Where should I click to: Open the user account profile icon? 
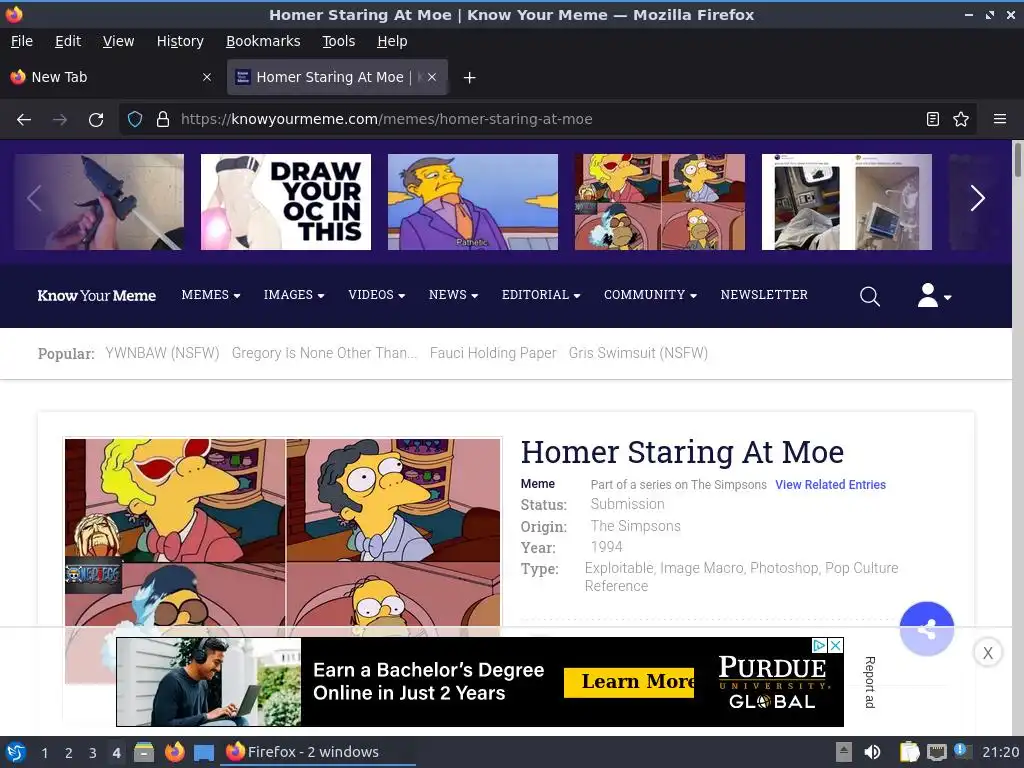point(934,295)
